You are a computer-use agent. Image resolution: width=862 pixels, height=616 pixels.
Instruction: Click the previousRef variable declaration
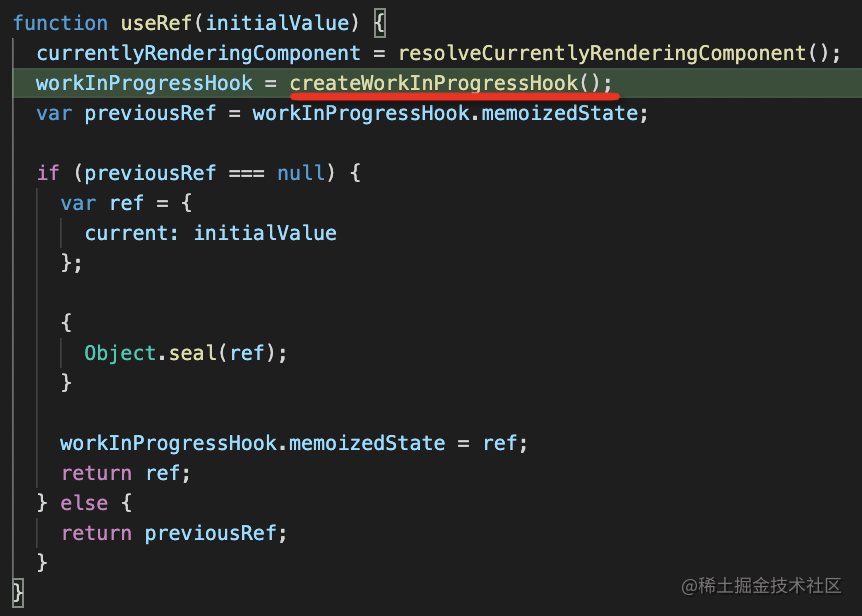tap(150, 113)
